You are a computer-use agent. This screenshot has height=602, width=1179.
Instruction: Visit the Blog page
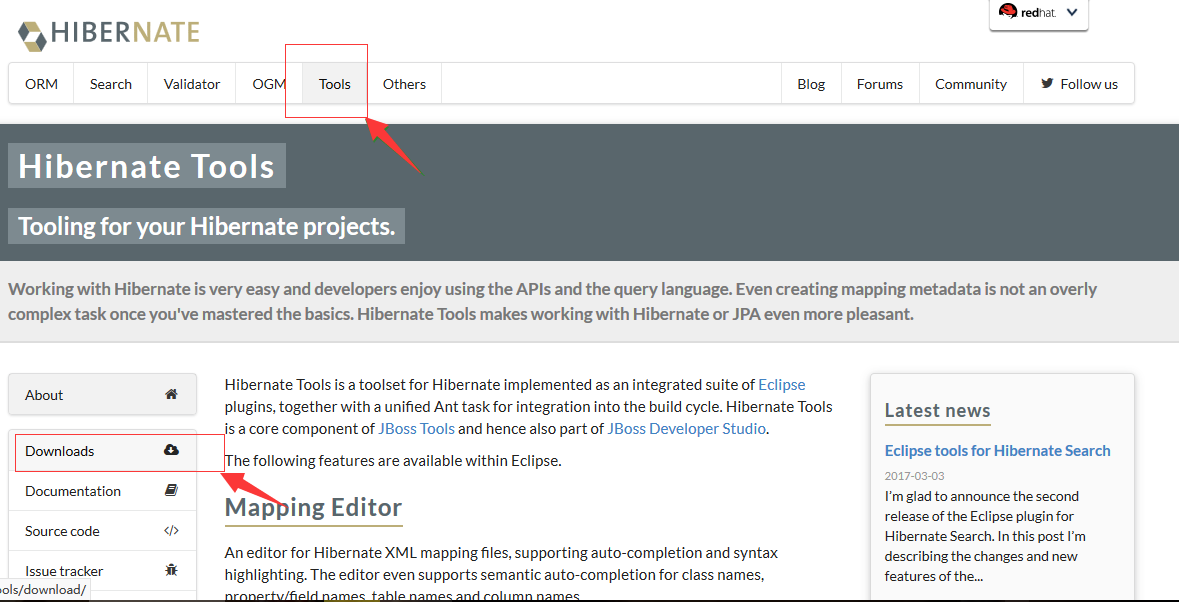[x=811, y=83]
